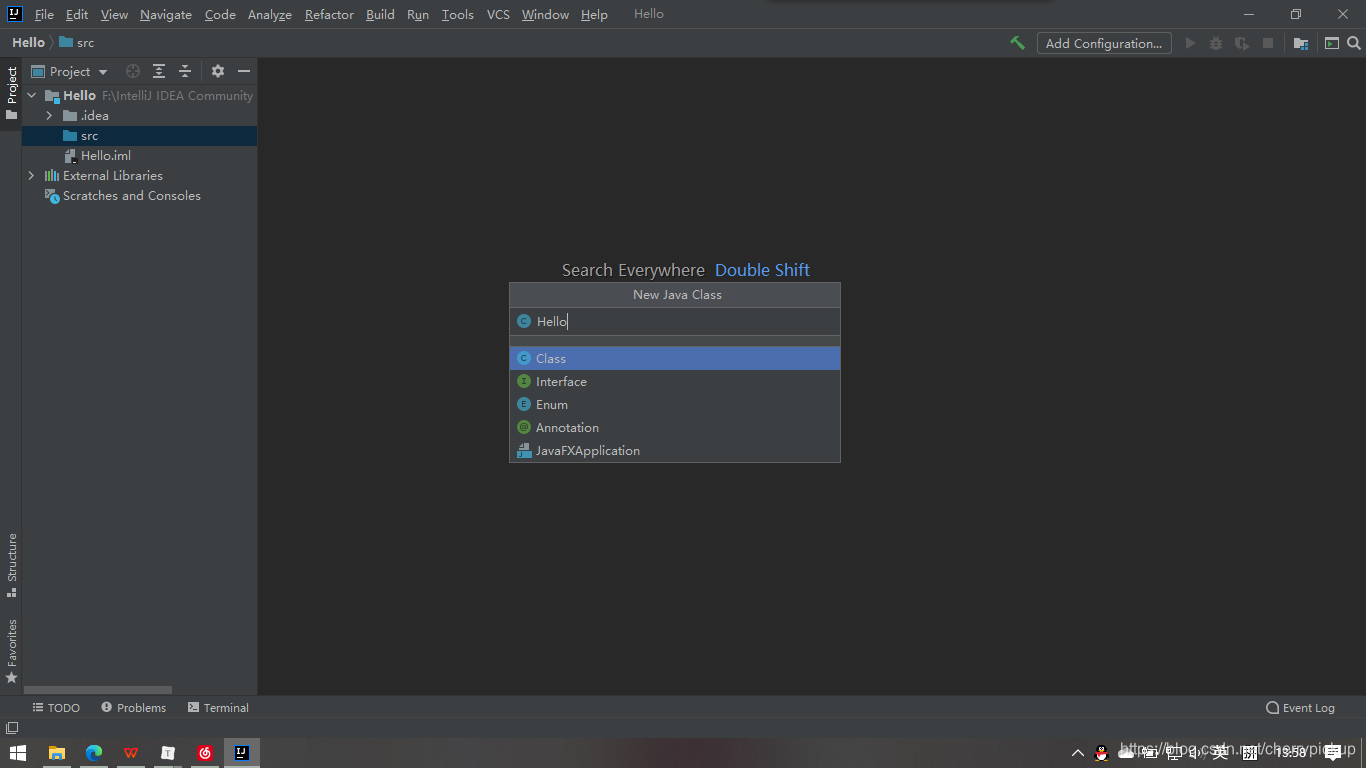Open the Event Log
The image size is (1366, 768).
pyautogui.click(x=1300, y=707)
